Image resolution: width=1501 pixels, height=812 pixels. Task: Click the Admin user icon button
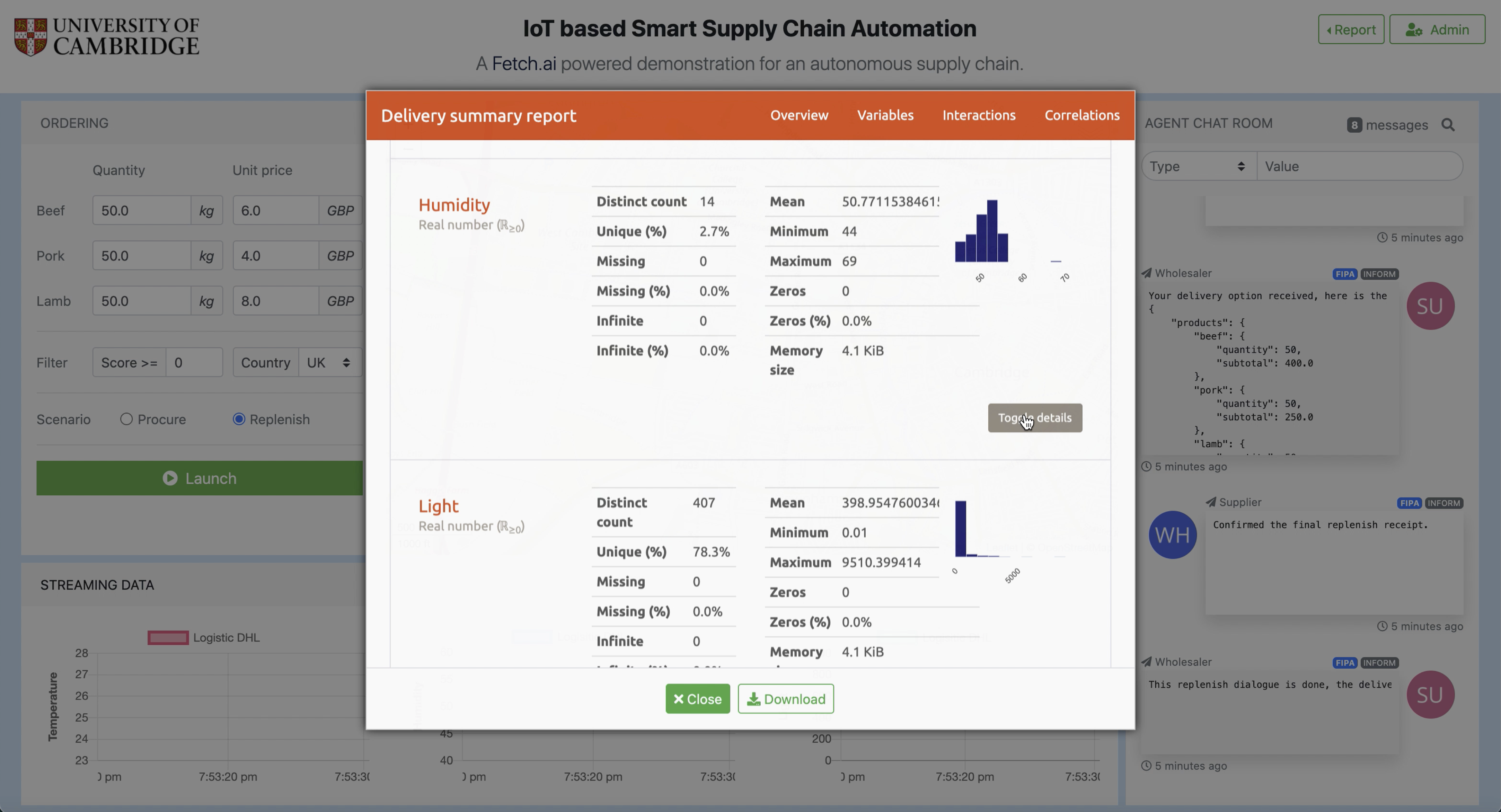[x=1437, y=30]
